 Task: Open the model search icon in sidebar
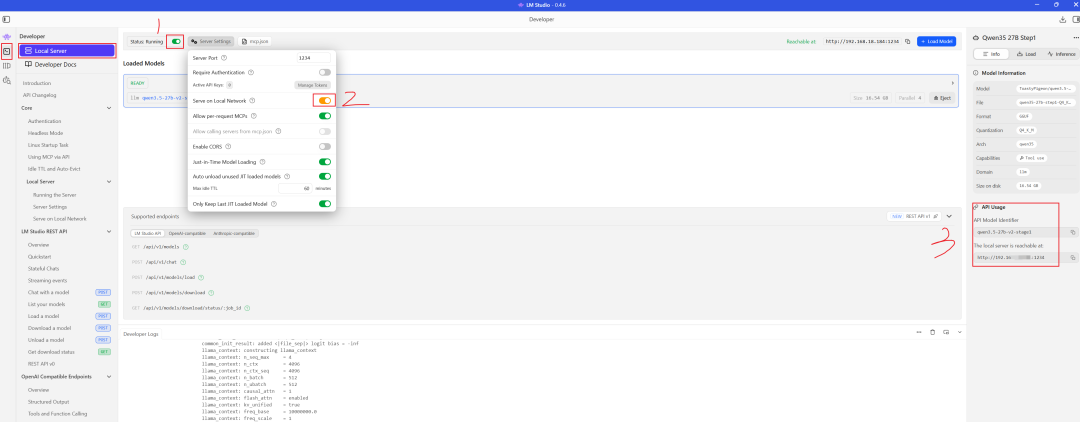click(x=7, y=79)
